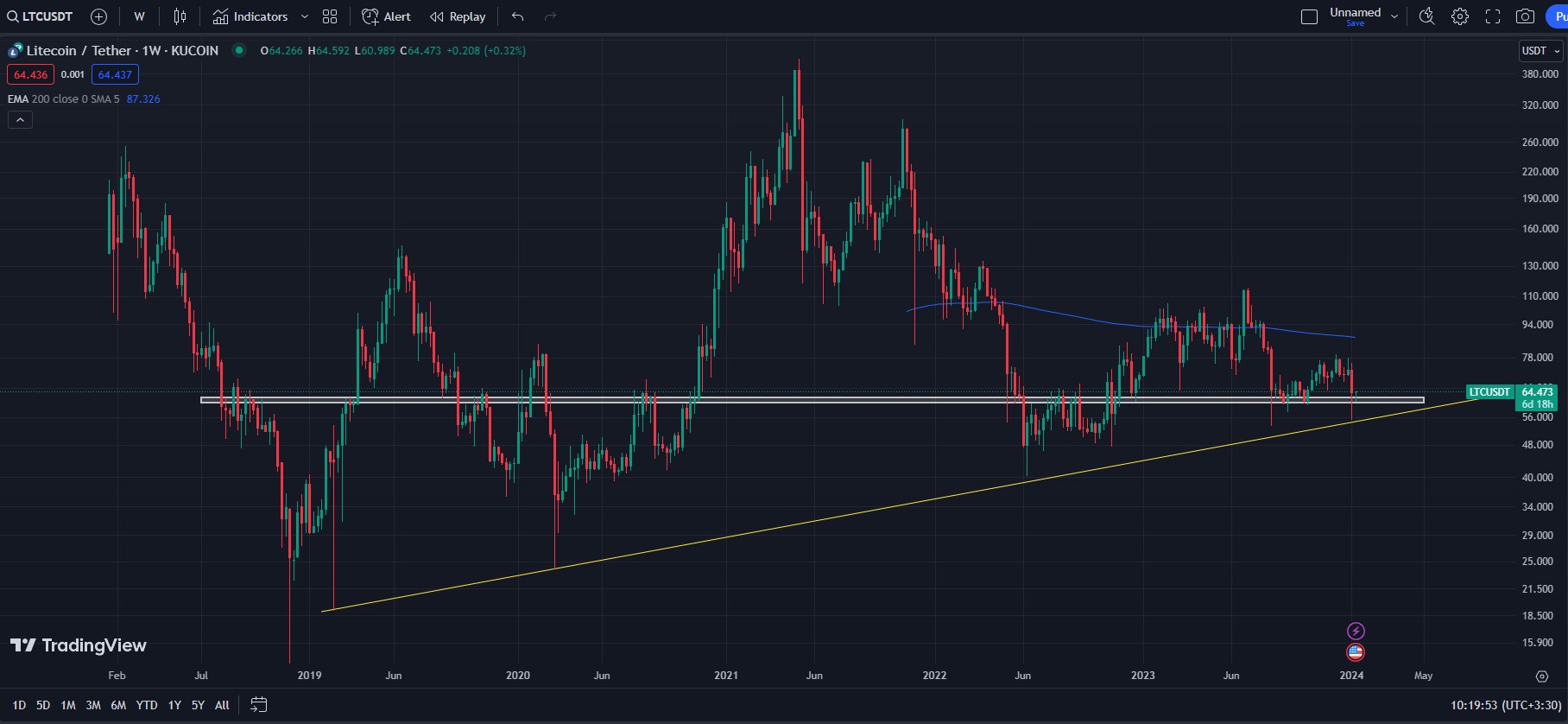Open the candlestick chart style menu

(x=180, y=16)
